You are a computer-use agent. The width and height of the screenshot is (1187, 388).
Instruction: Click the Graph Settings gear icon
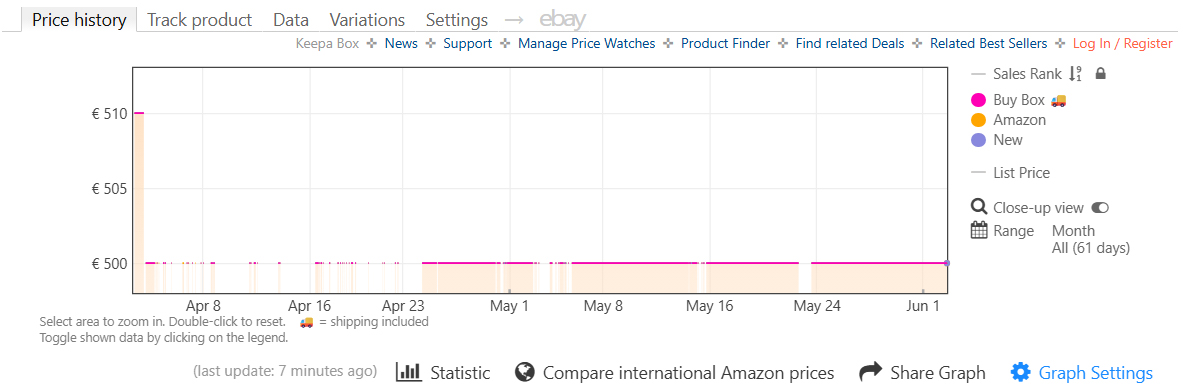pos(1021,372)
